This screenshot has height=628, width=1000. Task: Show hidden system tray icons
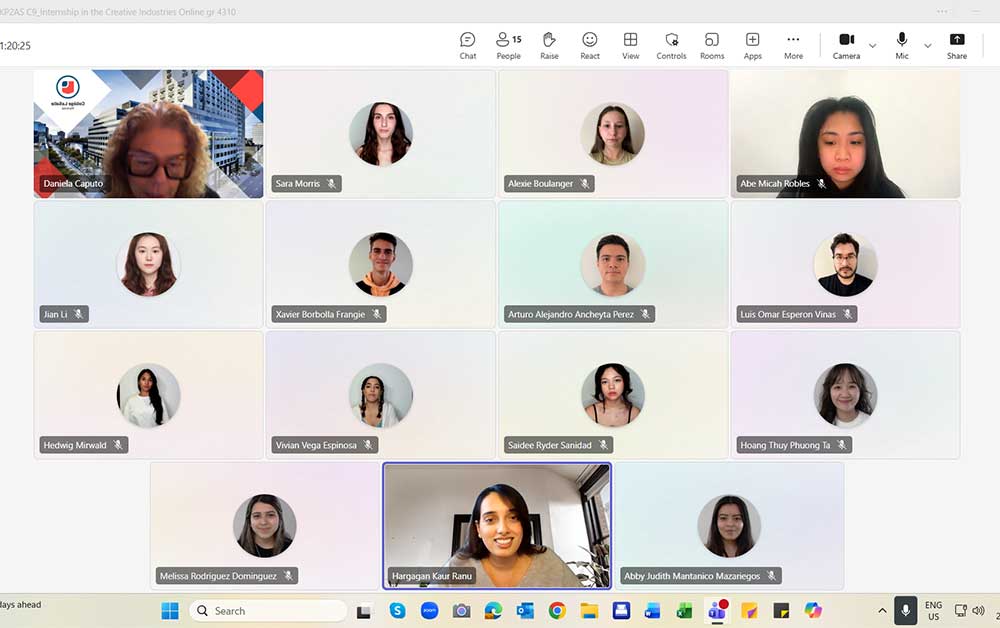click(x=882, y=611)
